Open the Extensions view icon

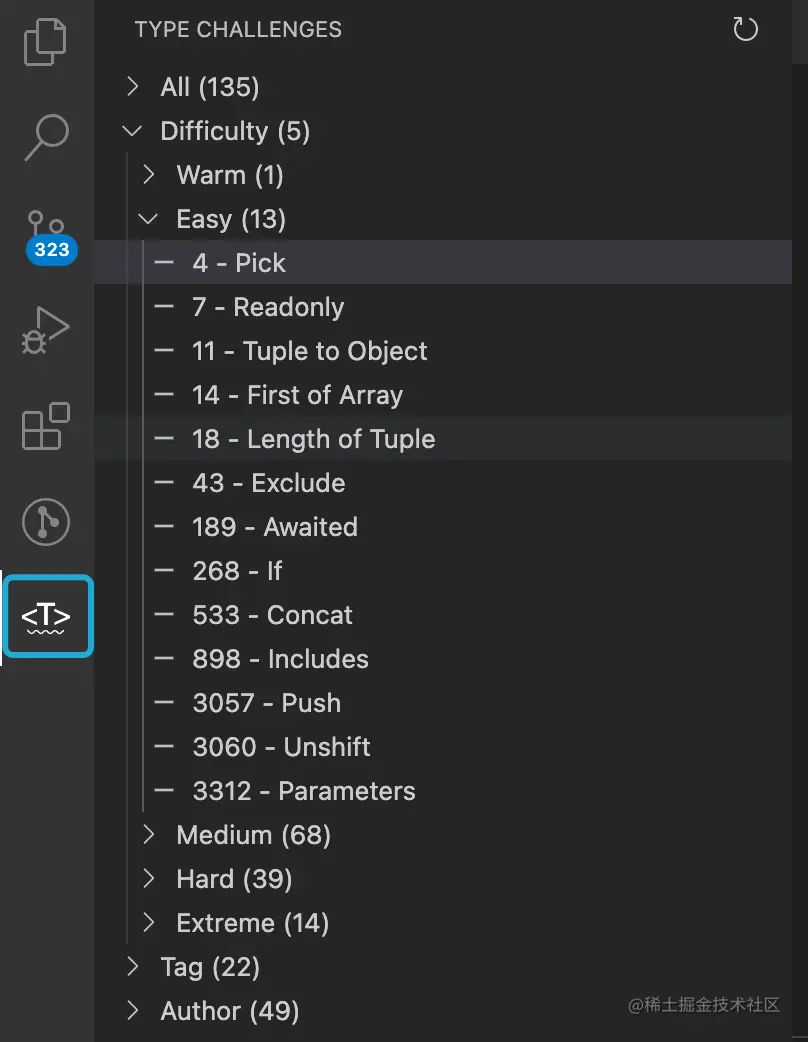click(46, 426)
